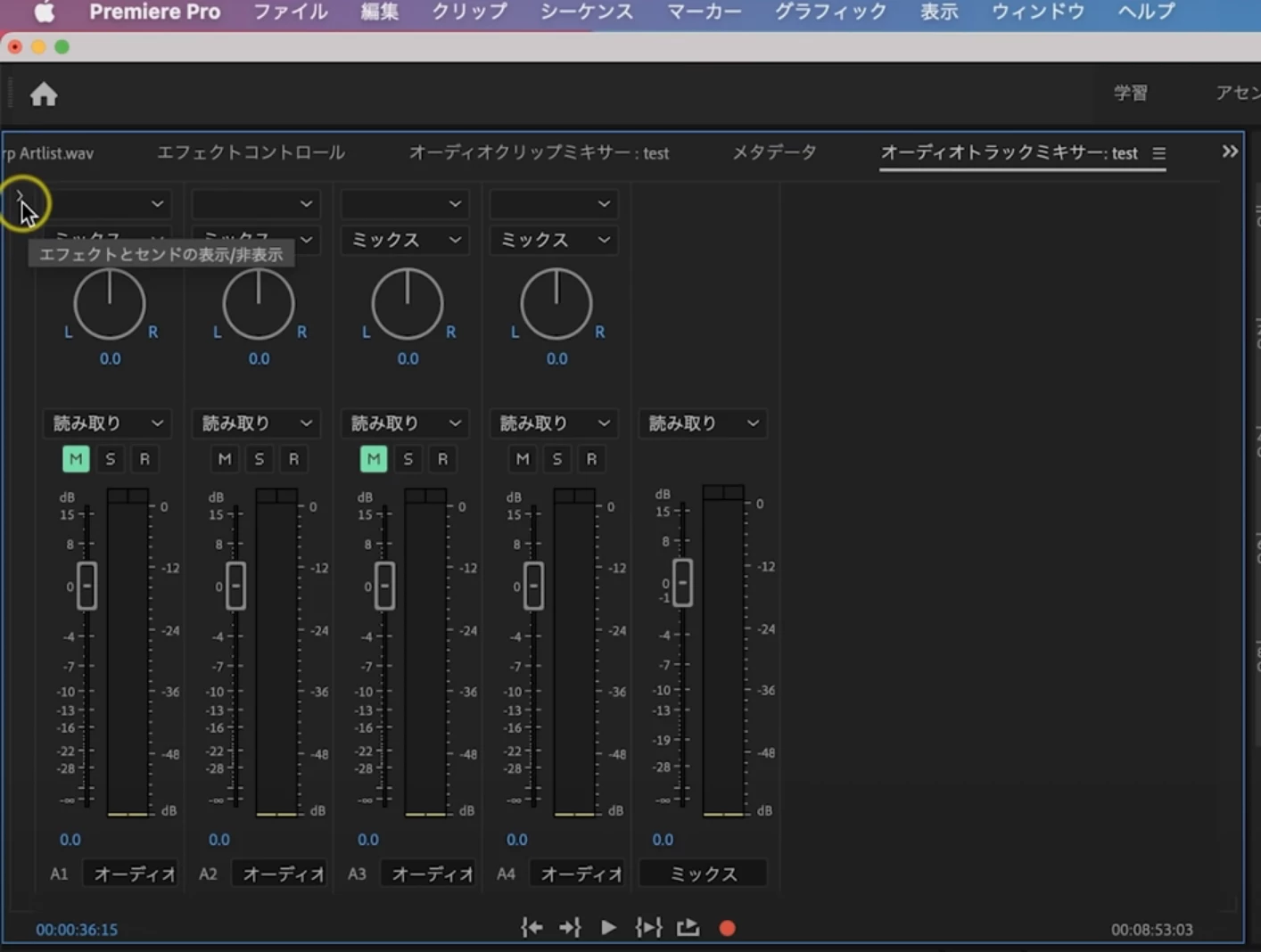Open the ファイル menu

click(x=290, y=12)
